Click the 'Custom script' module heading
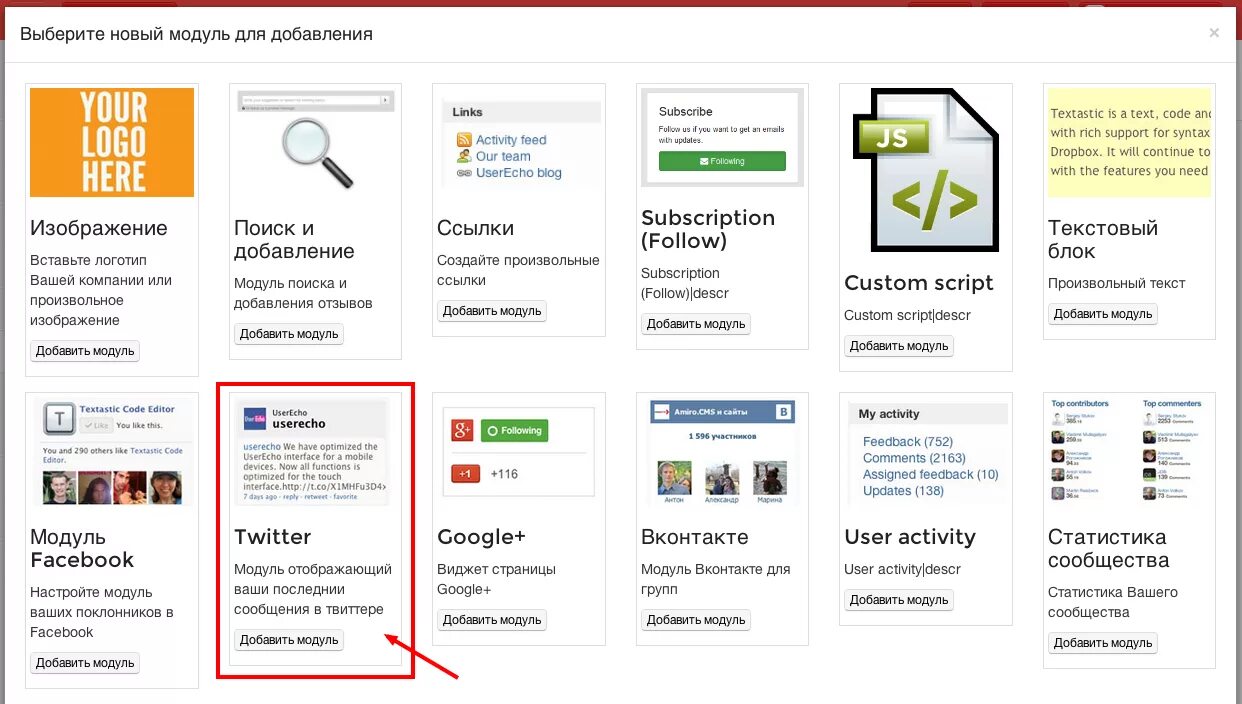The height and width of the screenshot is (704, 1242). coord(919,283)
